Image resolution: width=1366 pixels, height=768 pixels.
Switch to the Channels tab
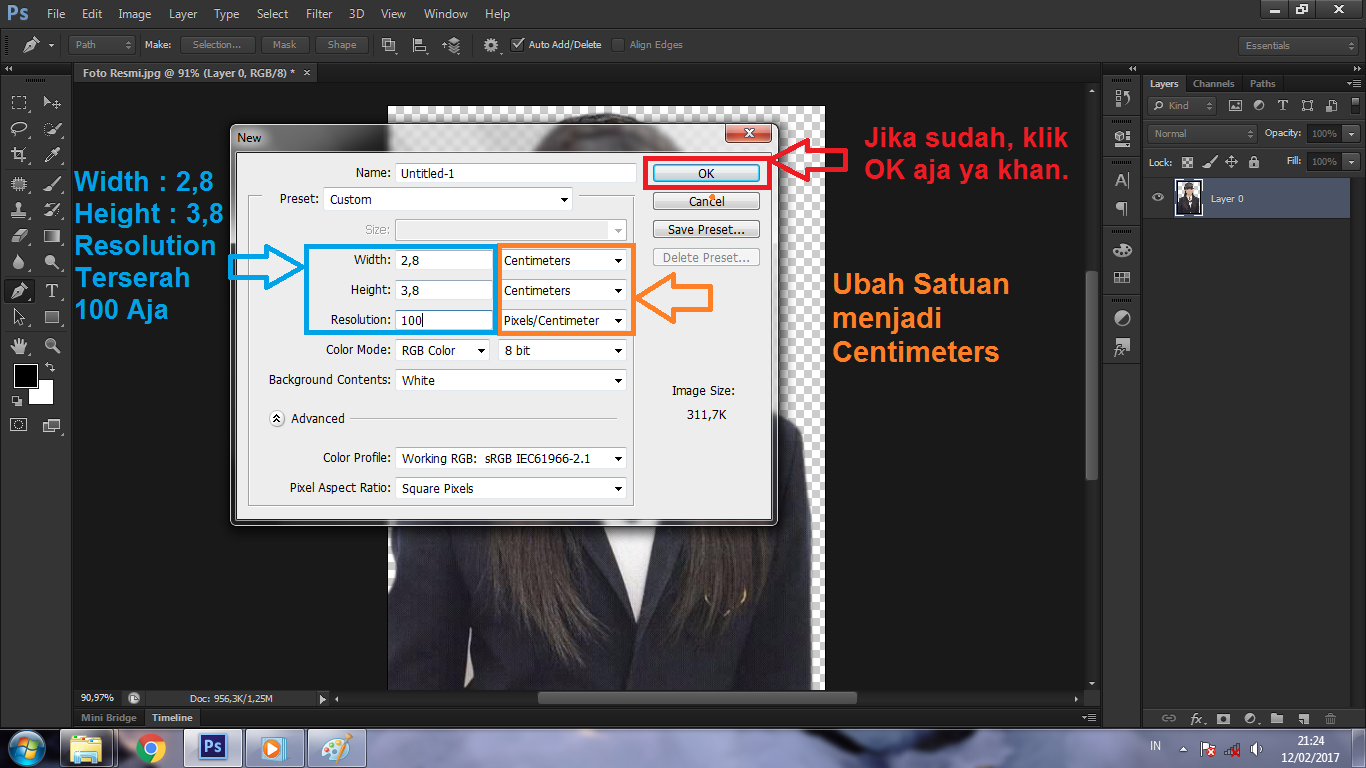click(x=1213, y=84)
